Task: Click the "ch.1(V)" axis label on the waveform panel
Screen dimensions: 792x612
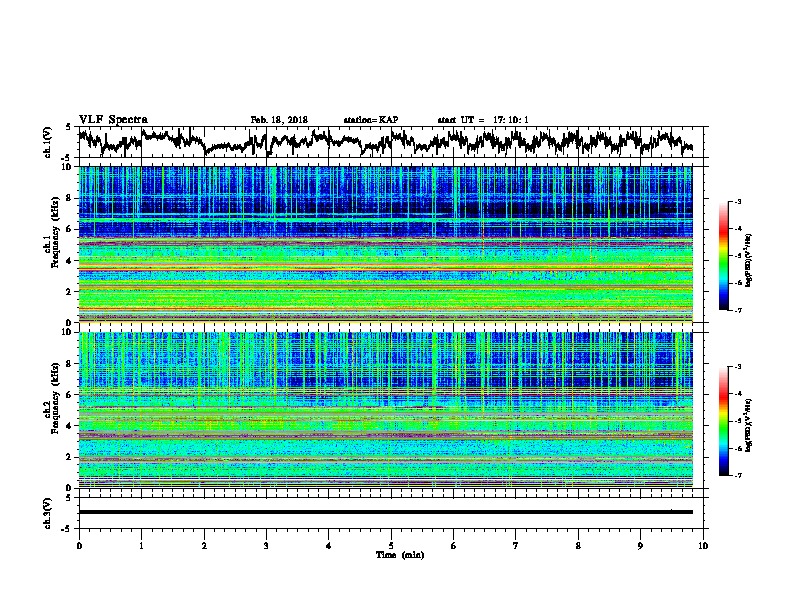Action: pyautogui.click(x=47, y=142)
